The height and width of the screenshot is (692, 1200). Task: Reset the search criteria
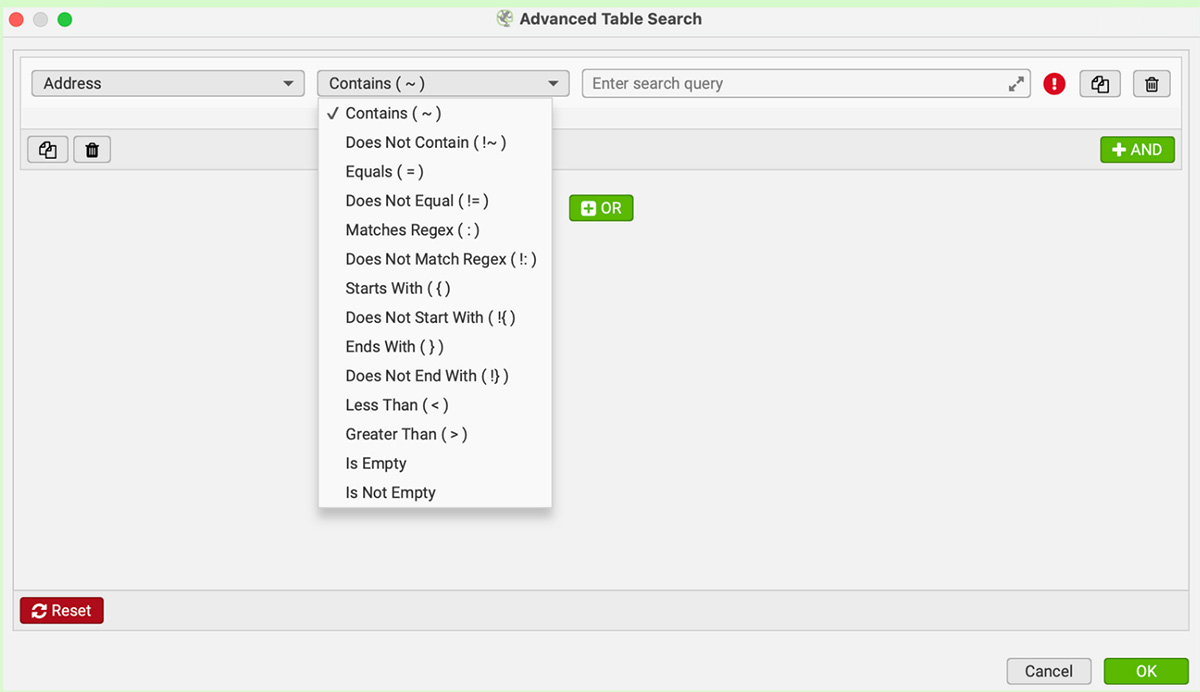point(62,610)
